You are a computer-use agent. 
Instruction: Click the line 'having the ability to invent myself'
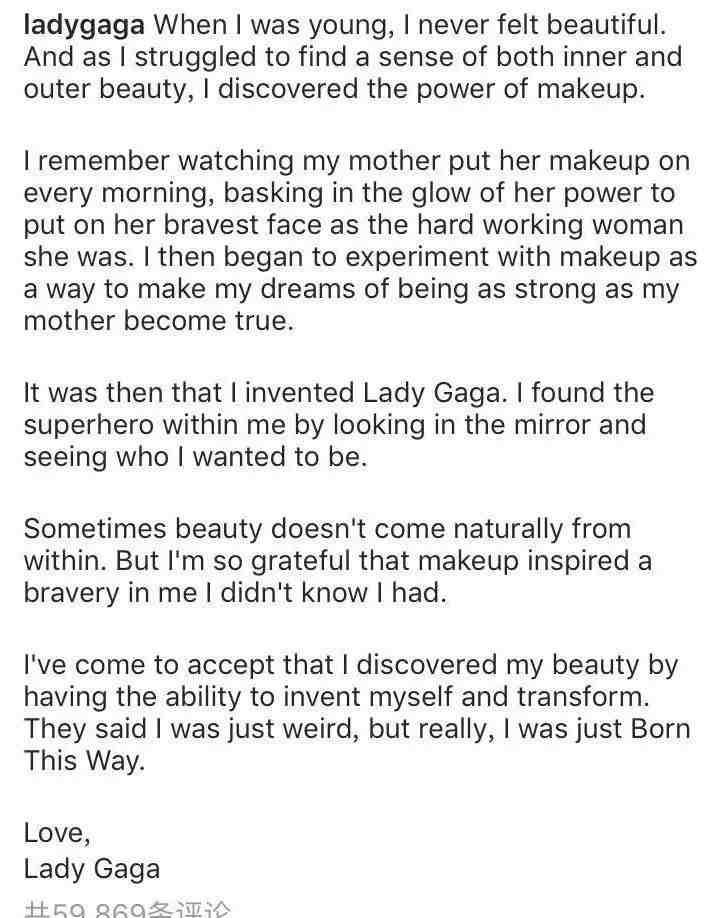click(x=337, y=697)
